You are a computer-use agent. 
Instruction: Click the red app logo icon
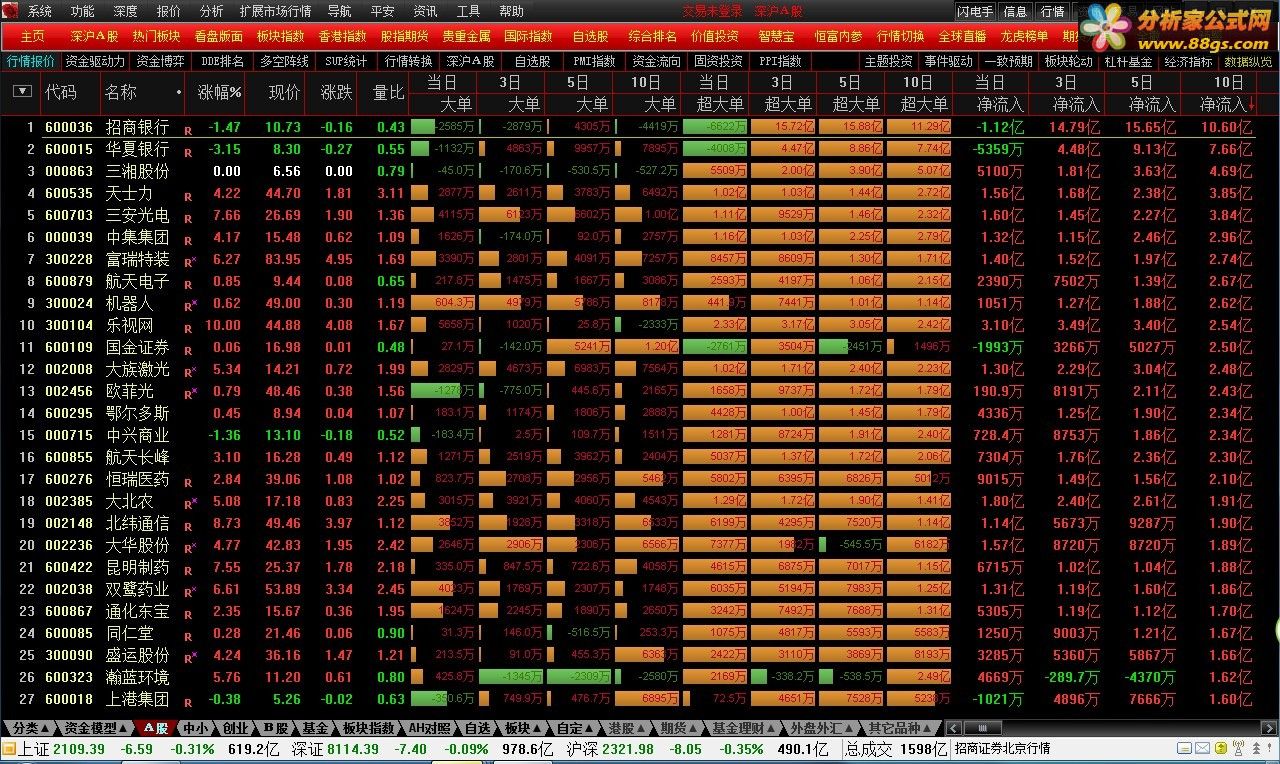(10, 11)
